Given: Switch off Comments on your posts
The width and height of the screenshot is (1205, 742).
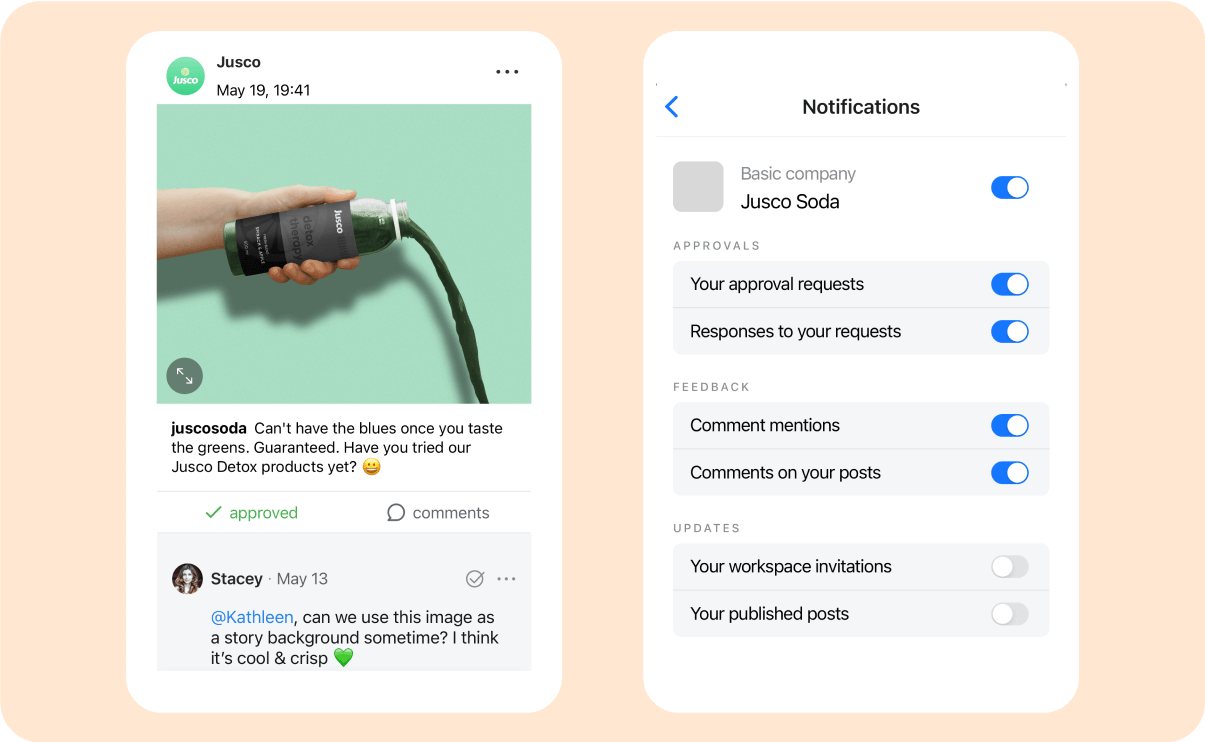Looking at the screenshot, I should [x=1009, y=472].
